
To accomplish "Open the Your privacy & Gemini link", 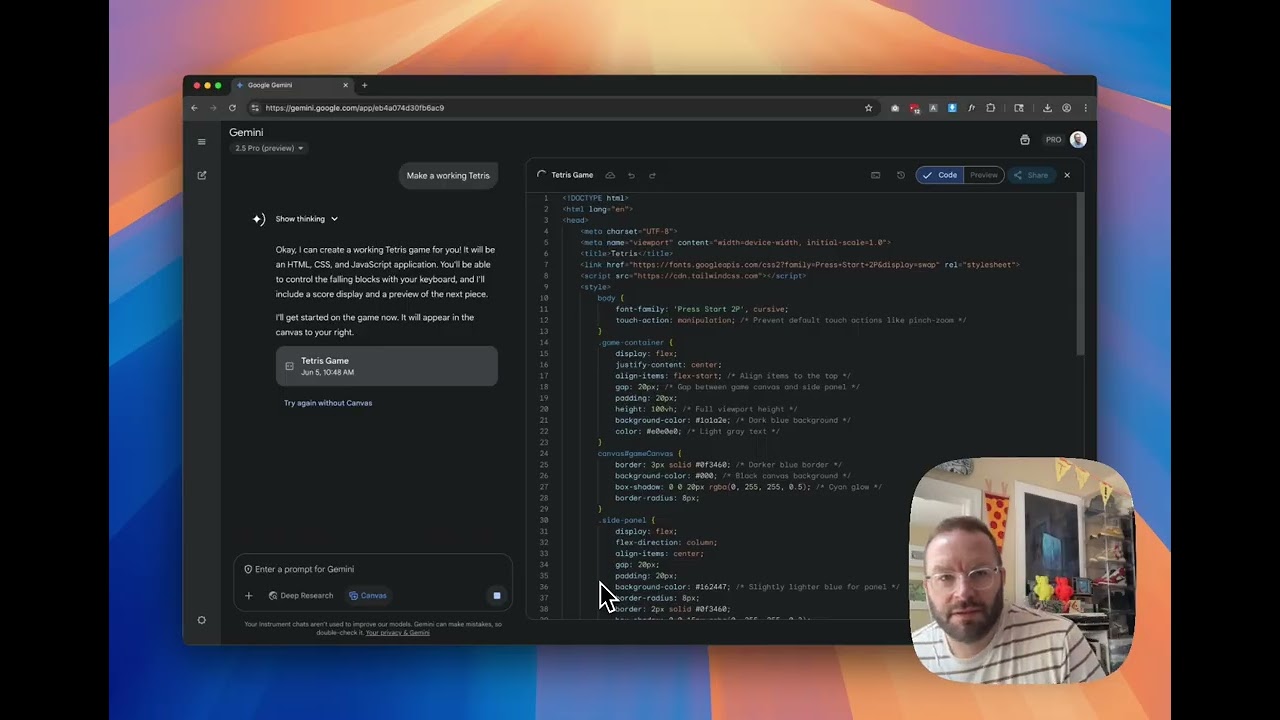I will click(398, 633).
